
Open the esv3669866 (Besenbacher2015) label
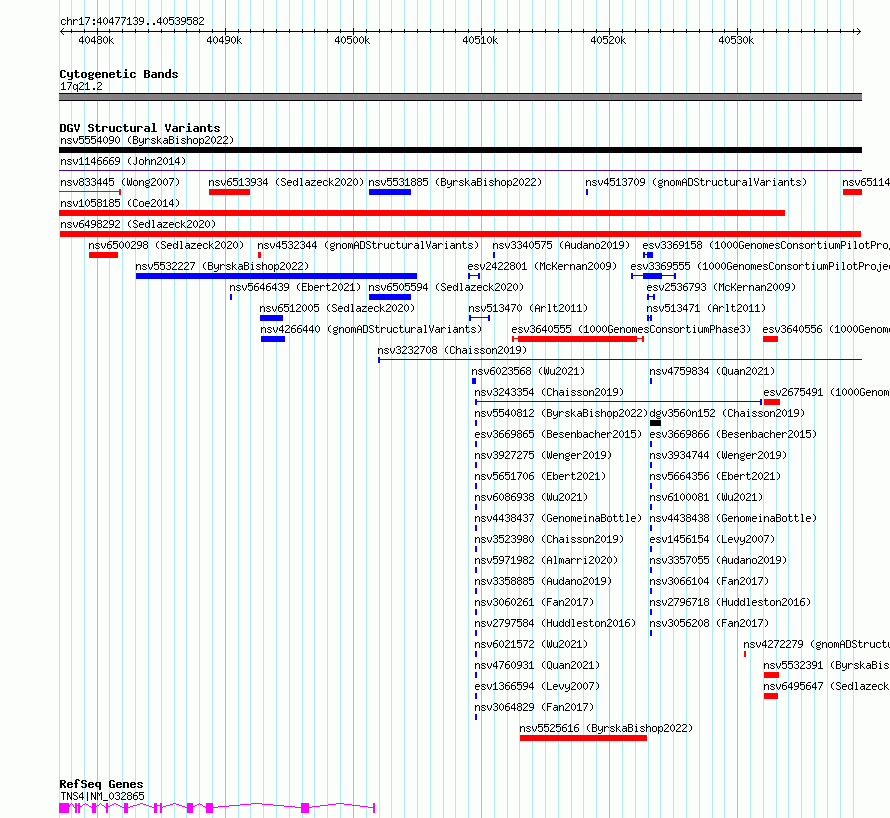[733, 434]
